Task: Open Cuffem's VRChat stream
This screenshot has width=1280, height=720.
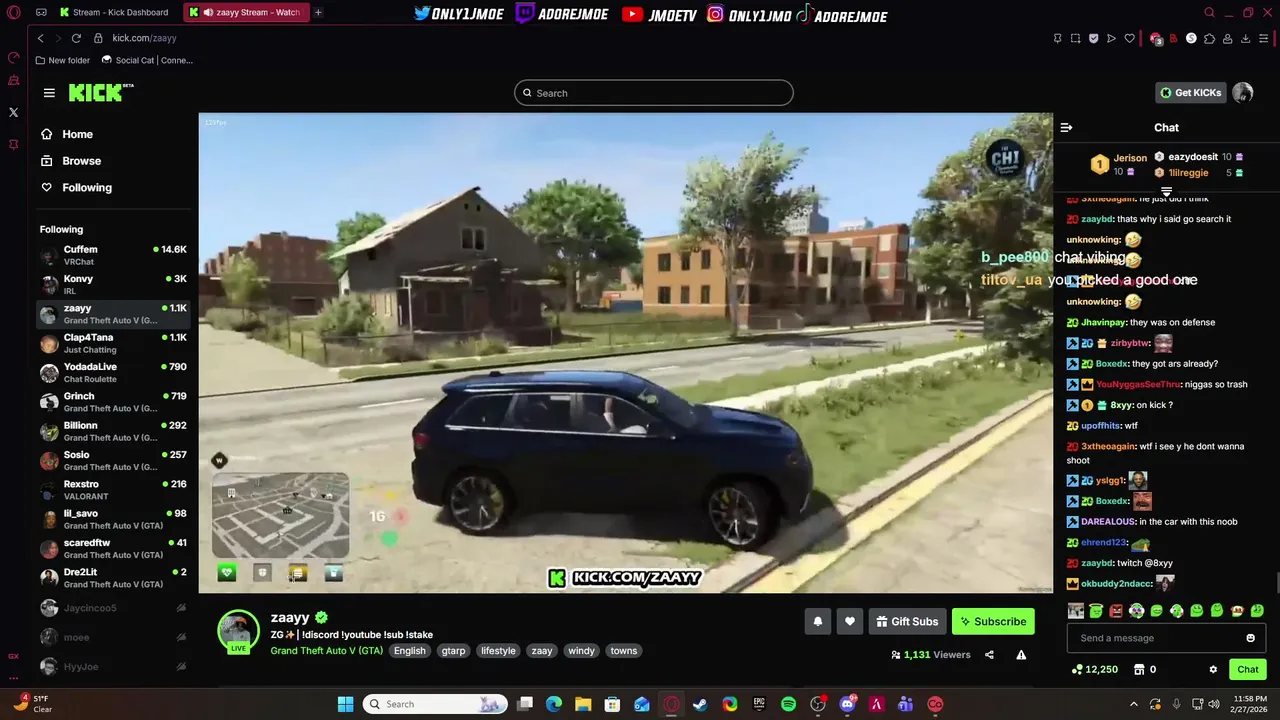Action: (x=113, y=255)
